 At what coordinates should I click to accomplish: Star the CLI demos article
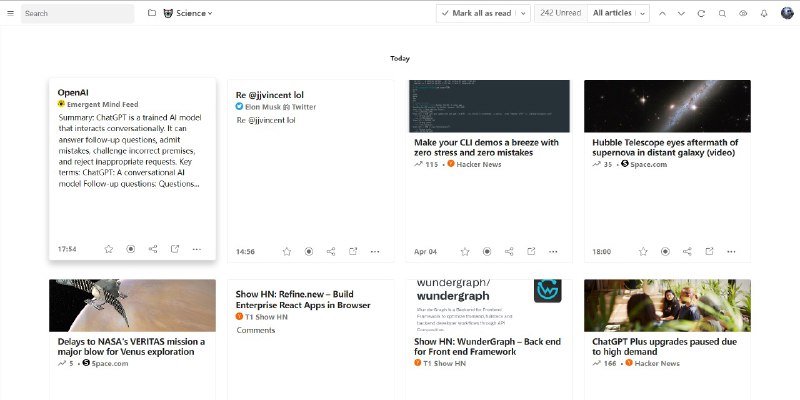465,252
